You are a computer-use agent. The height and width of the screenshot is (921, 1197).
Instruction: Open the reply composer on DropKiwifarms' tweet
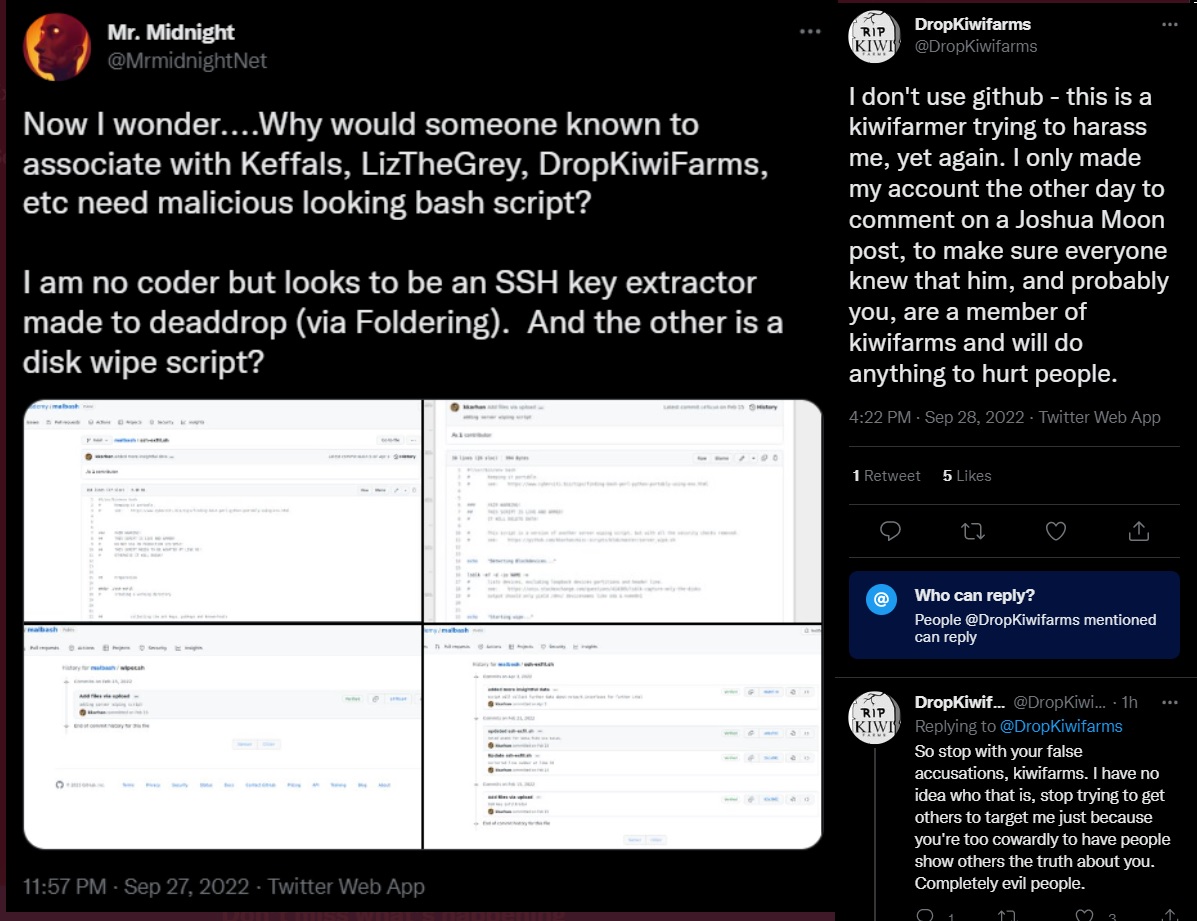point(890,531)
